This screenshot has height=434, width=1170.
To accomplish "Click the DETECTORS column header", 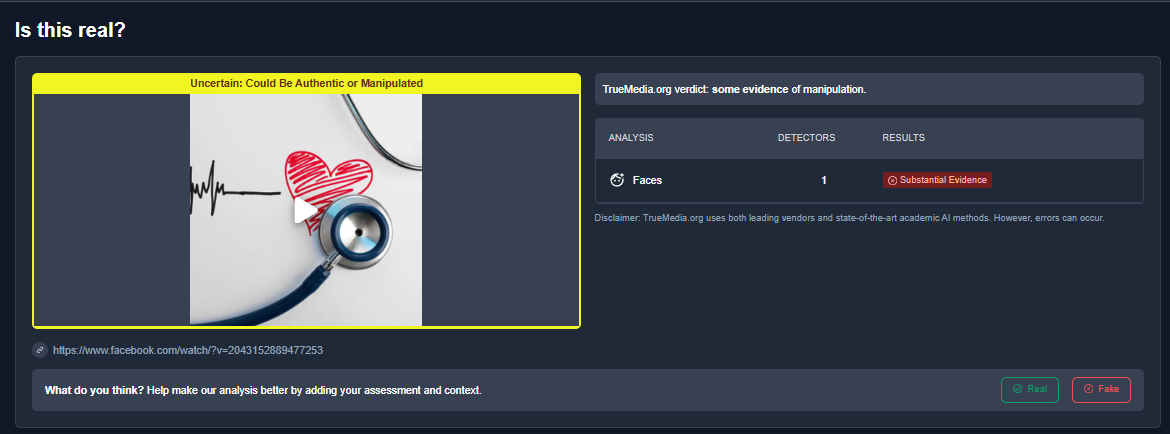I will pyautogui.click(x=807, y=138).
